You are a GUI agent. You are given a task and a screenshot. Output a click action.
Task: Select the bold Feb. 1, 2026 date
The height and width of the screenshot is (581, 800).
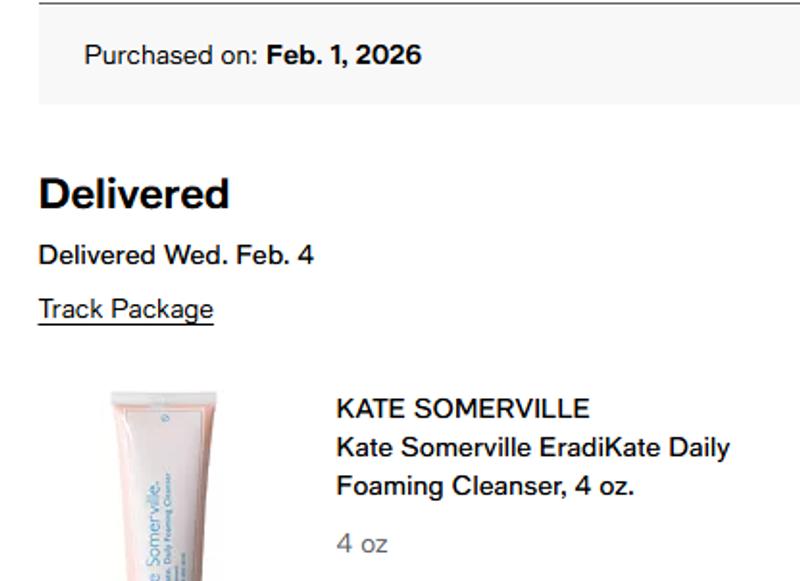click(343, 55)
